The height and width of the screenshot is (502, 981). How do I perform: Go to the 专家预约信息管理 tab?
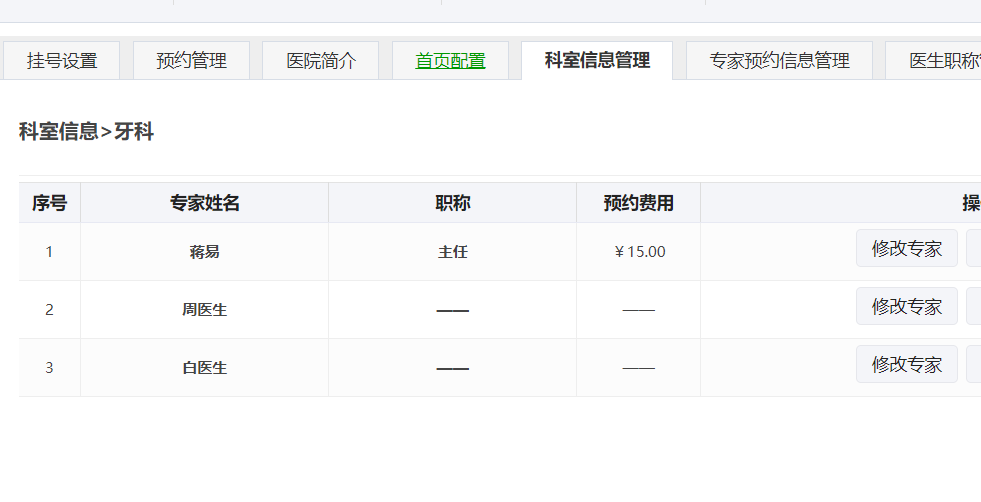click(780, 61)
